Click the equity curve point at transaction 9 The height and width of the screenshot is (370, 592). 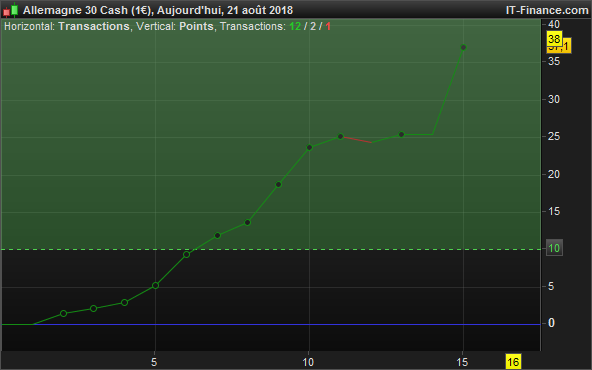coord(279,185)
